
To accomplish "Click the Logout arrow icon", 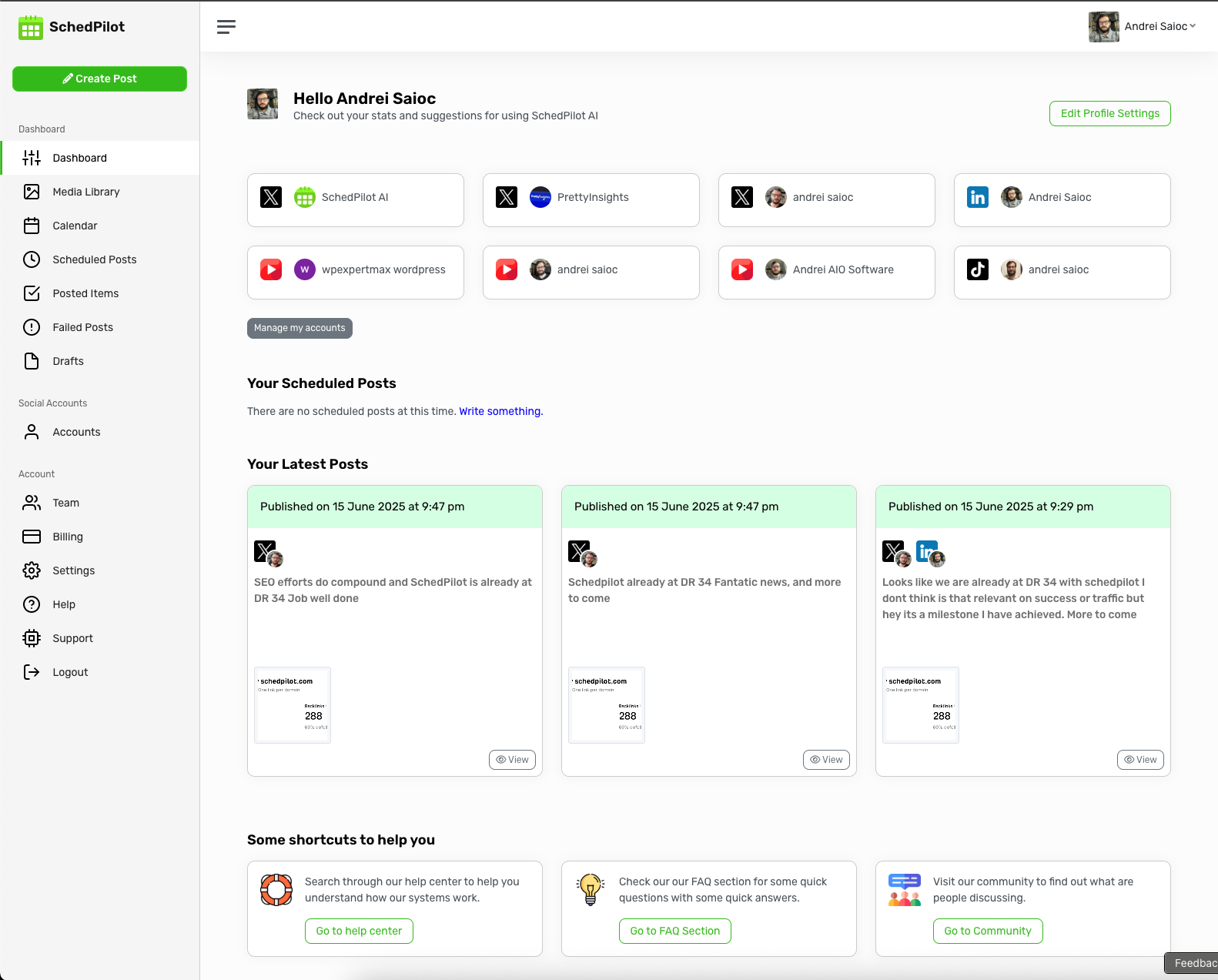I will (32, 672).
